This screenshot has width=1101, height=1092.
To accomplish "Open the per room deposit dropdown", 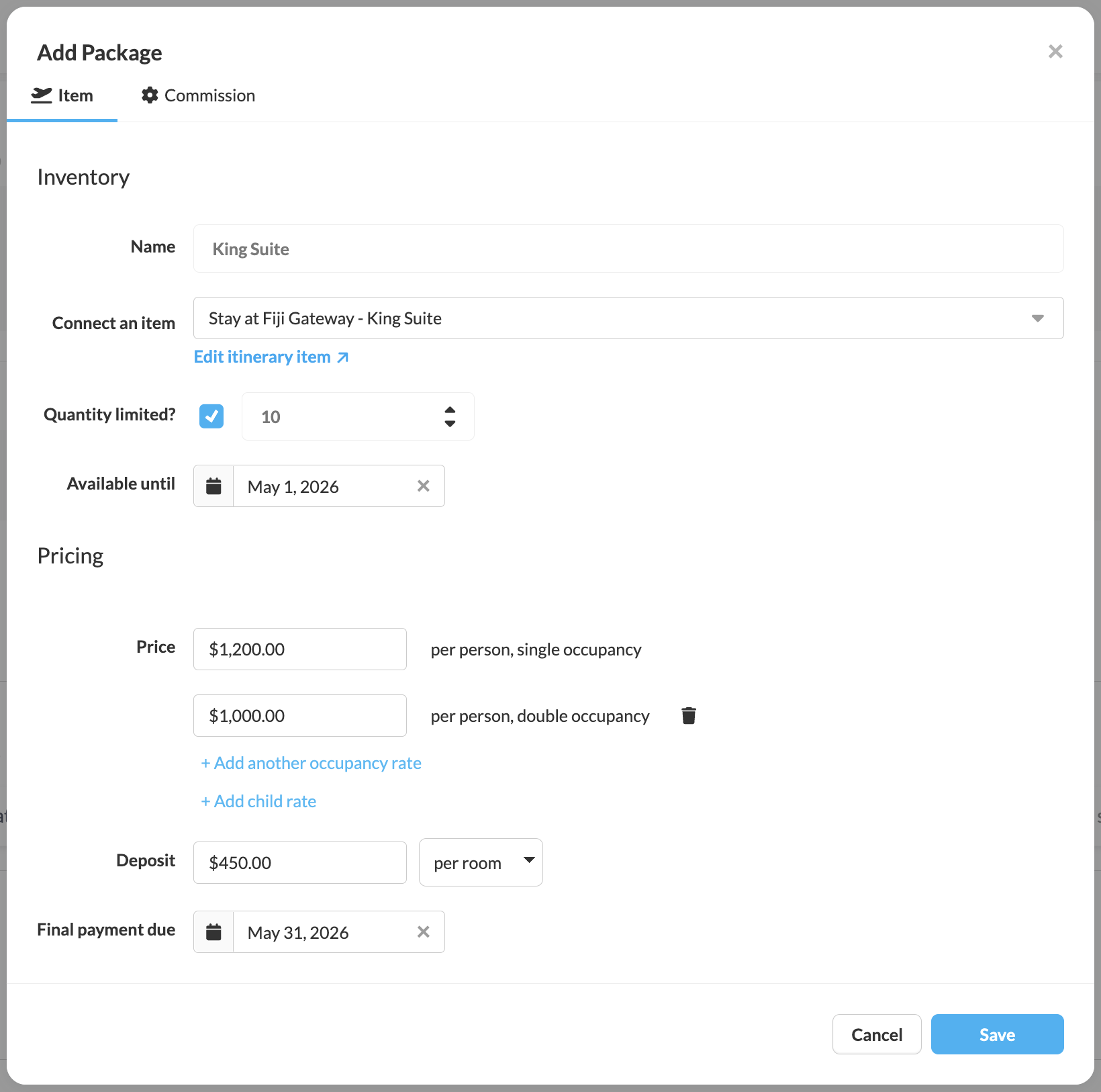I will pyautogui.click(x=481, y=863).
